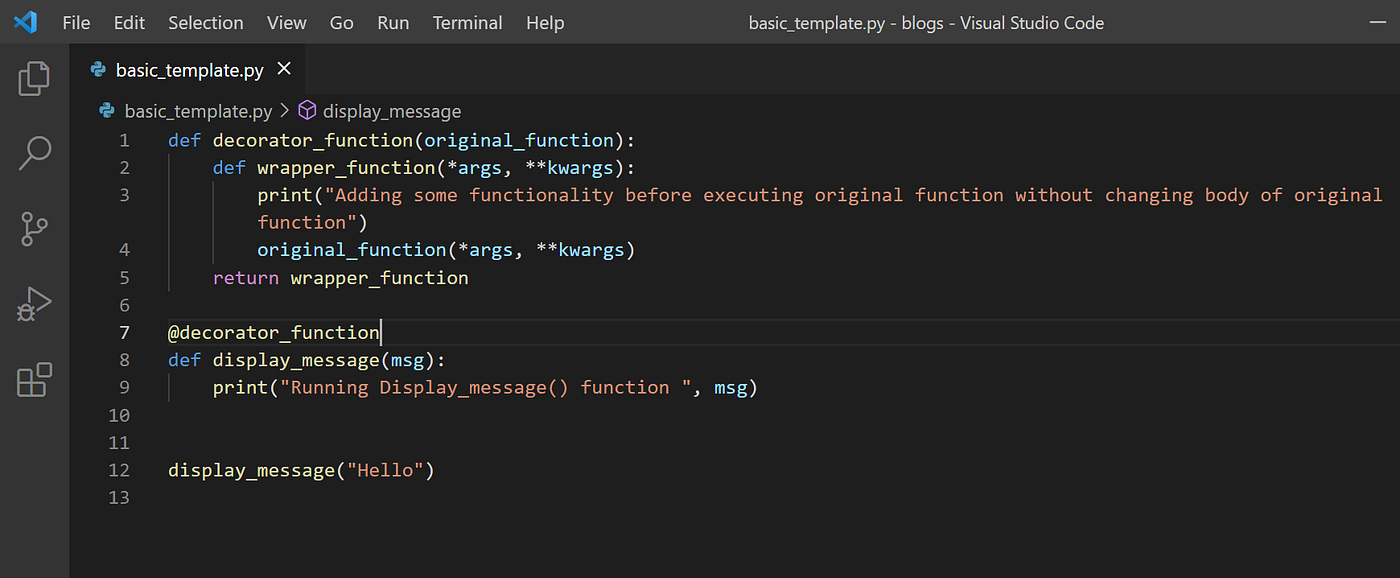Click line number 7 in the gutter
Image resolution: width=1400 pixels, height=578 pixels.
click(x=124, y=332)
